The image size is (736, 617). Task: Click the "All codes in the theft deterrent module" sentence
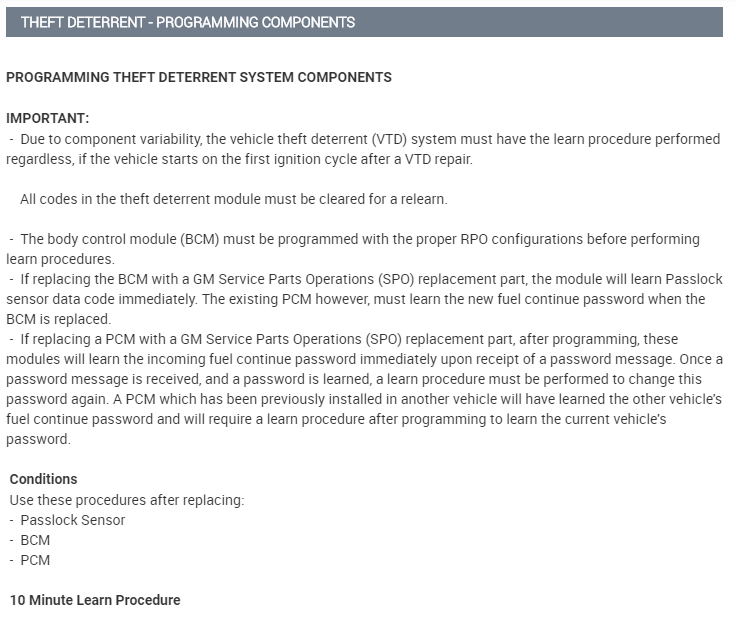233,199
